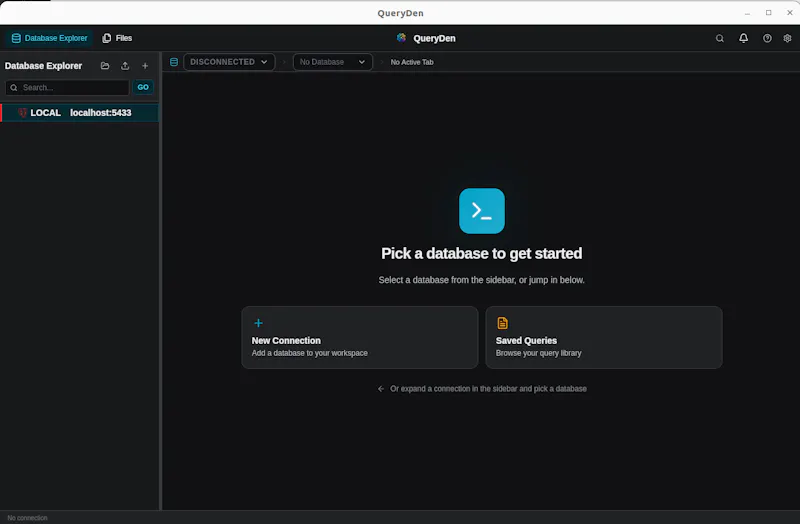Select the LOCAL localhost:5433 connection
Image resolution: width=800 pixels, height=524 pixels.
click(x=80, y=113)
